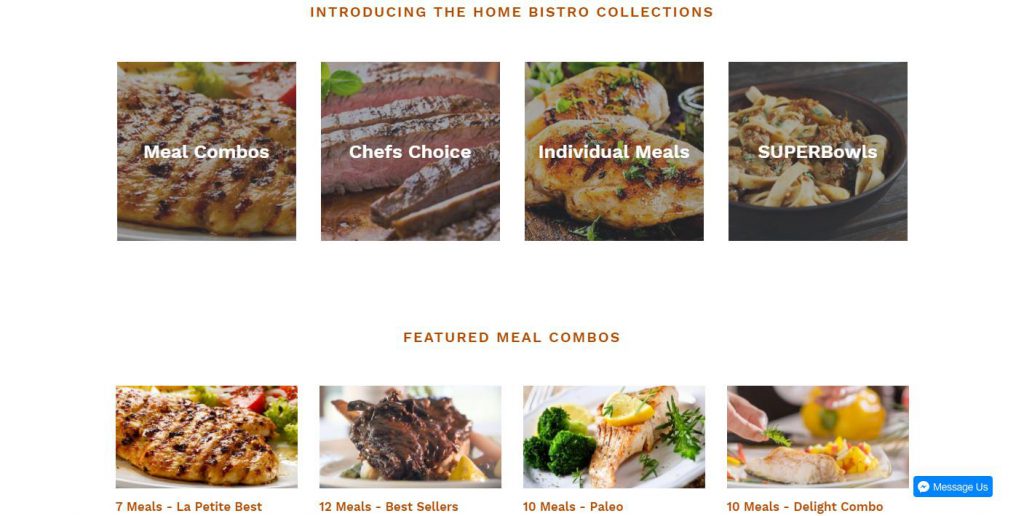This screenshot has height=516, width=1024.
Task: Click the Messenger icon in the chat widget
Action: [x=923, y=487]
